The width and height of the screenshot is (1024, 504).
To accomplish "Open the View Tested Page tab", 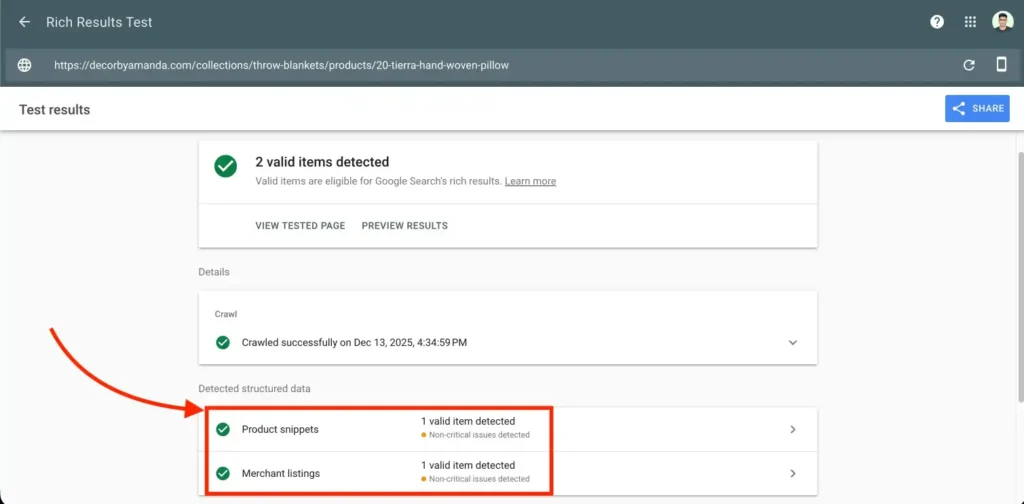I will click(300, 226).
